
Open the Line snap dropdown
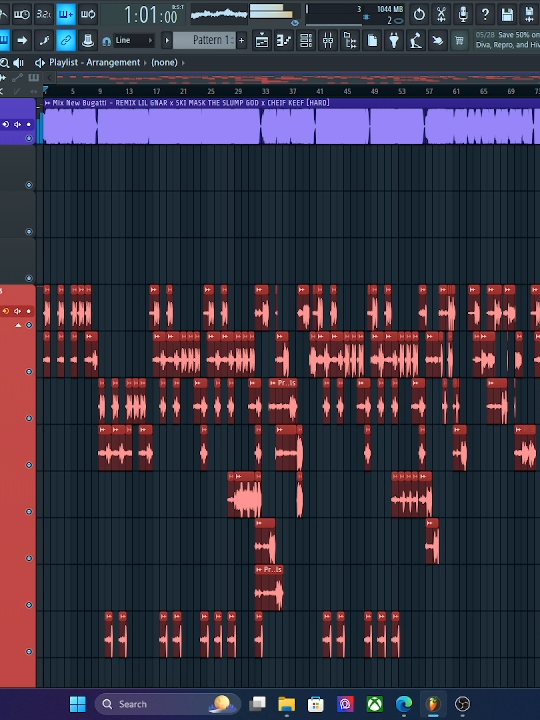pos(134,40)
